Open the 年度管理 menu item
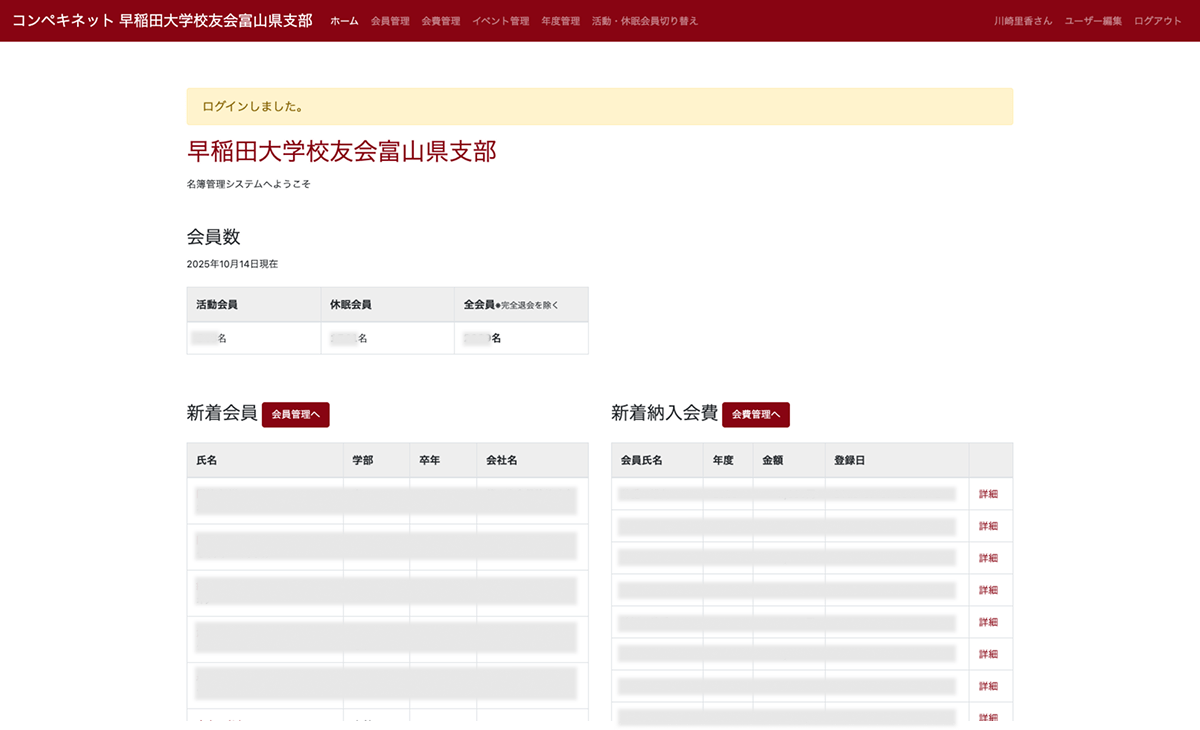Image resolution: width=1200 pixels, height=730 pixels. [x=560, y=21]
